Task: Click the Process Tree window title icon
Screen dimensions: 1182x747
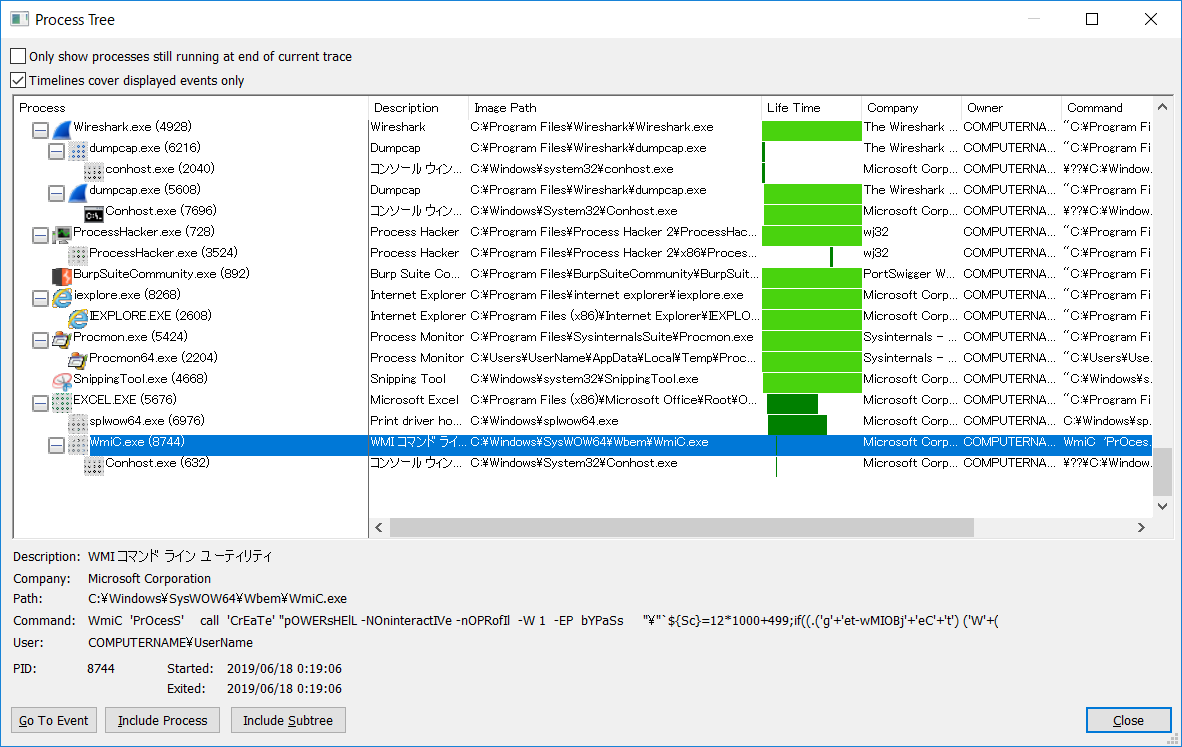Action: click(x=20, y=20)
